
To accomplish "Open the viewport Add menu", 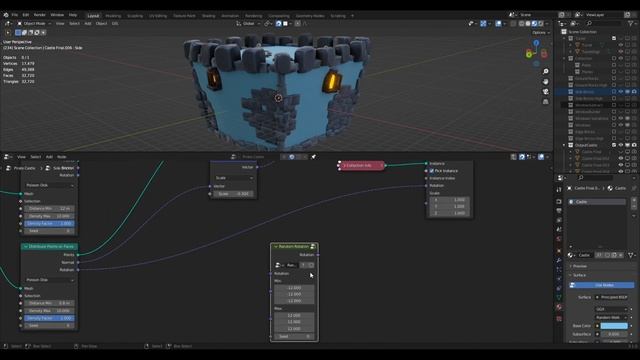I will pyautogui.click(x=88, y=24).
